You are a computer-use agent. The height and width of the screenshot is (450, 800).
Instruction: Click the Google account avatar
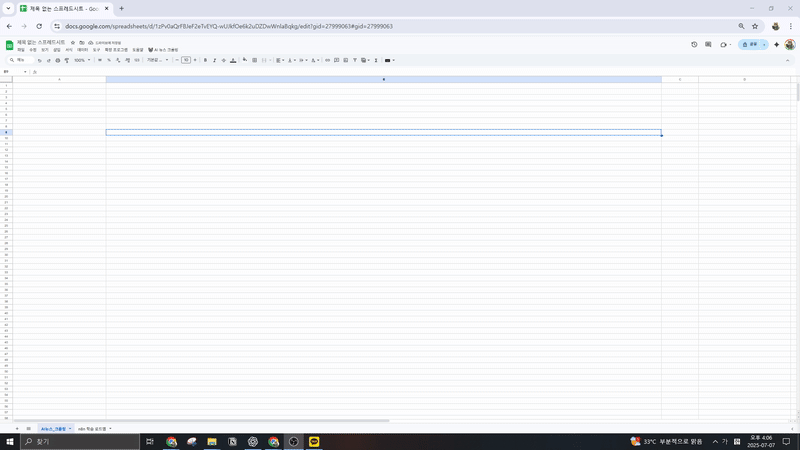[790, 45]
